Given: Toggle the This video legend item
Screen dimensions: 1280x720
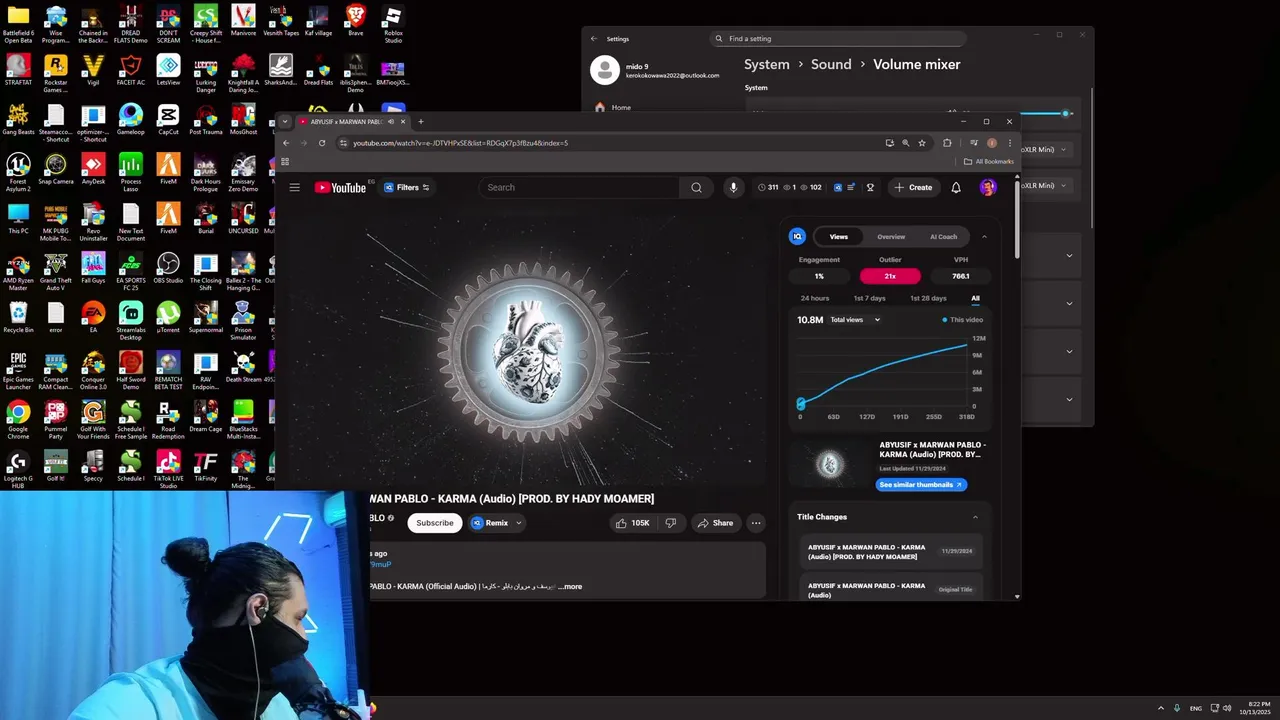Looking at the screenshot, I should [x=963, y=320].
